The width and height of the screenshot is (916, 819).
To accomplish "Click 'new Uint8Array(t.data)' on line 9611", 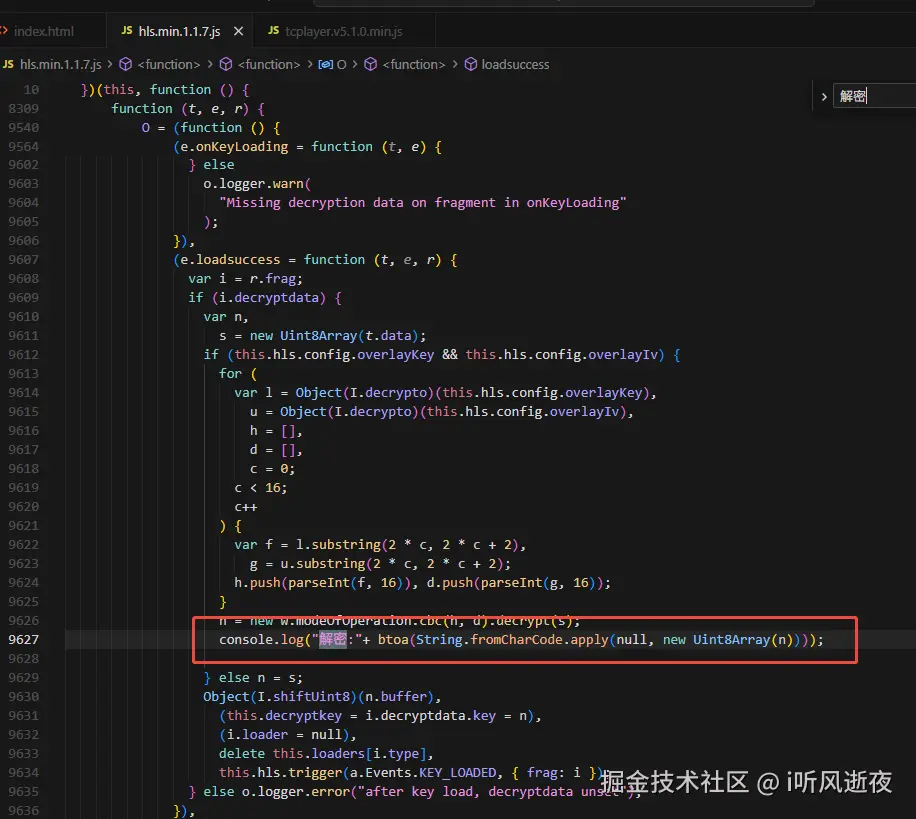I will click(x=334, y=335).
